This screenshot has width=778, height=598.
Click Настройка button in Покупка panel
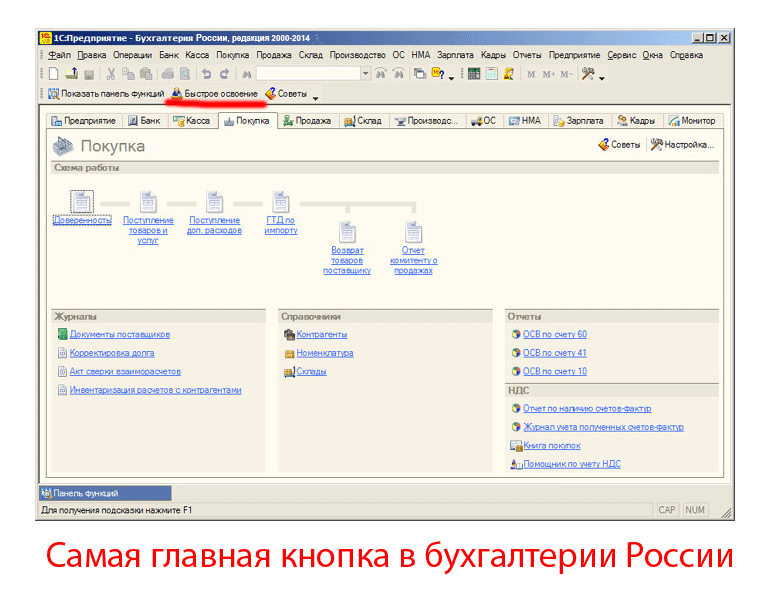pyautogui.click(x=683, y=145)
